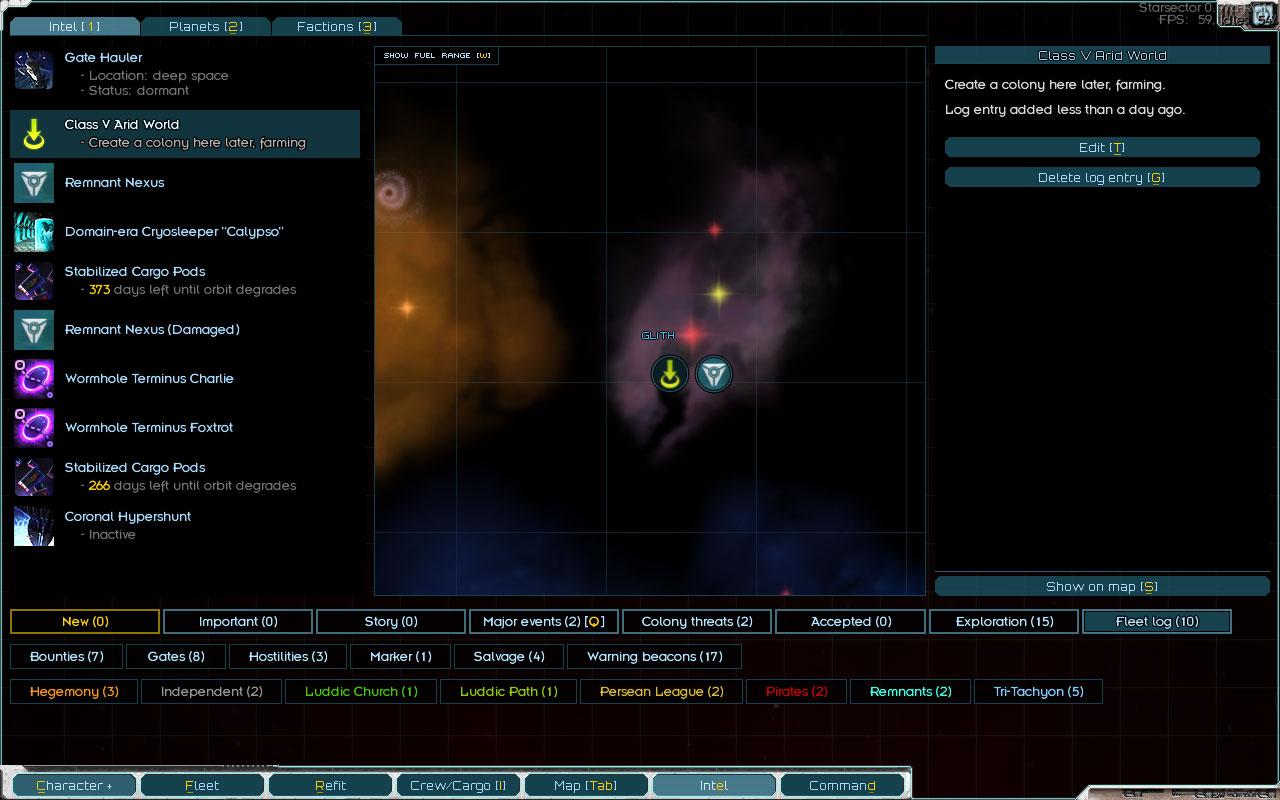Click the Gate Hauler ship icon
Image resolution: width=1280 pixels, height=800 pixels.
[34, 71]
